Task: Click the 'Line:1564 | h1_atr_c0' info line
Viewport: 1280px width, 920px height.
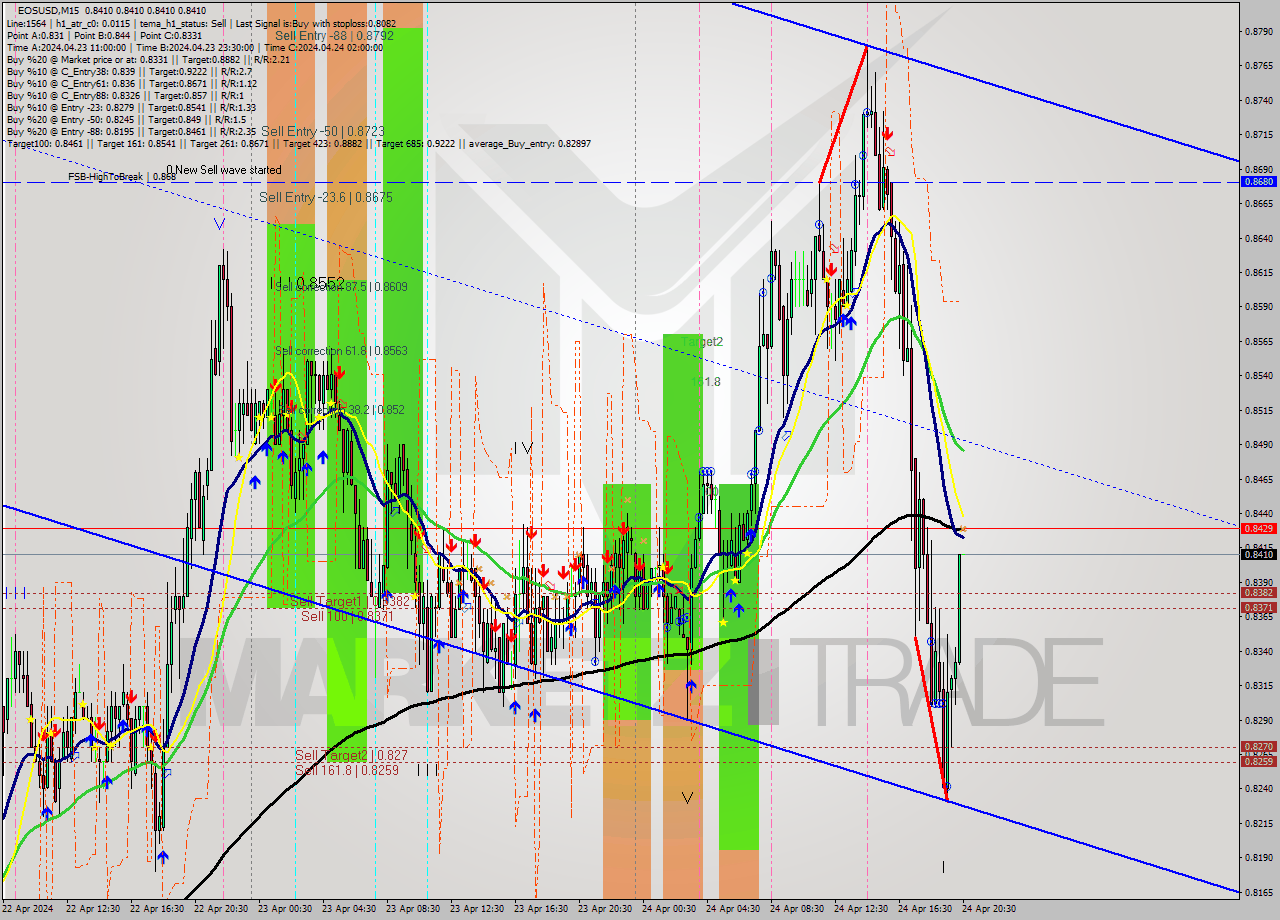Action: (x=201, y=23)
